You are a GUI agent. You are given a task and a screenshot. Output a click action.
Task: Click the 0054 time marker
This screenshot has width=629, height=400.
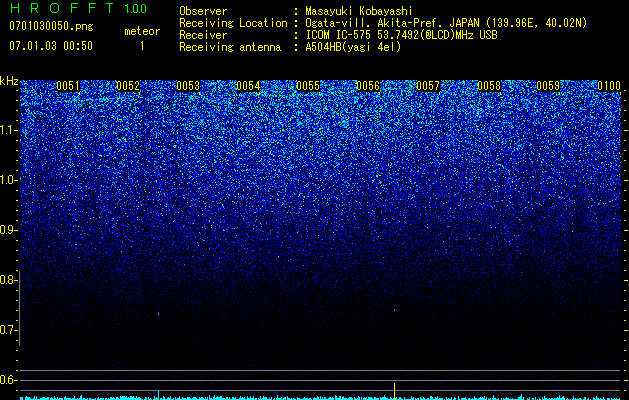point(248,86)
